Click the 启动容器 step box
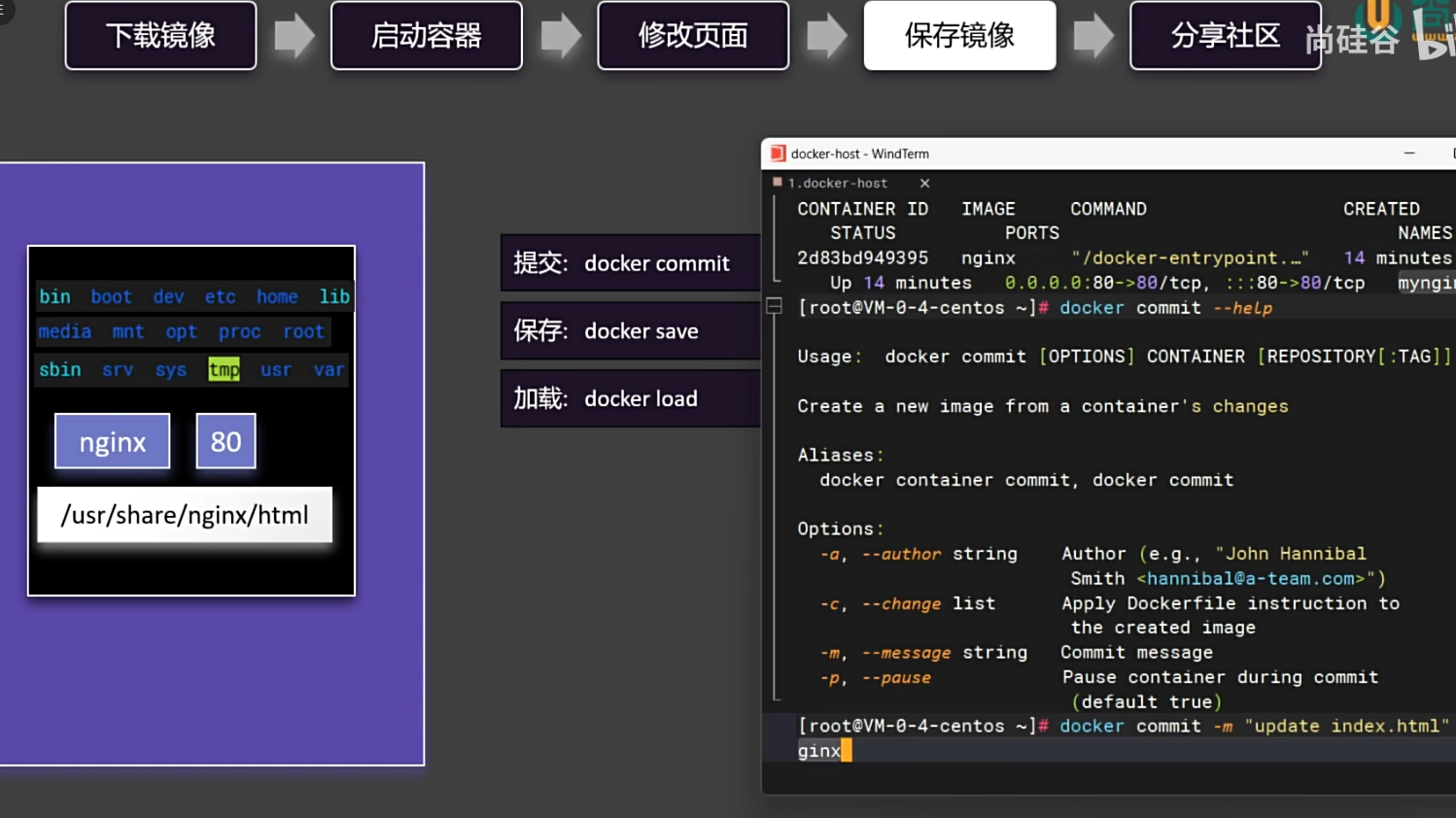The height and width of the screenshot is (818, 1456). coord(427,36)
